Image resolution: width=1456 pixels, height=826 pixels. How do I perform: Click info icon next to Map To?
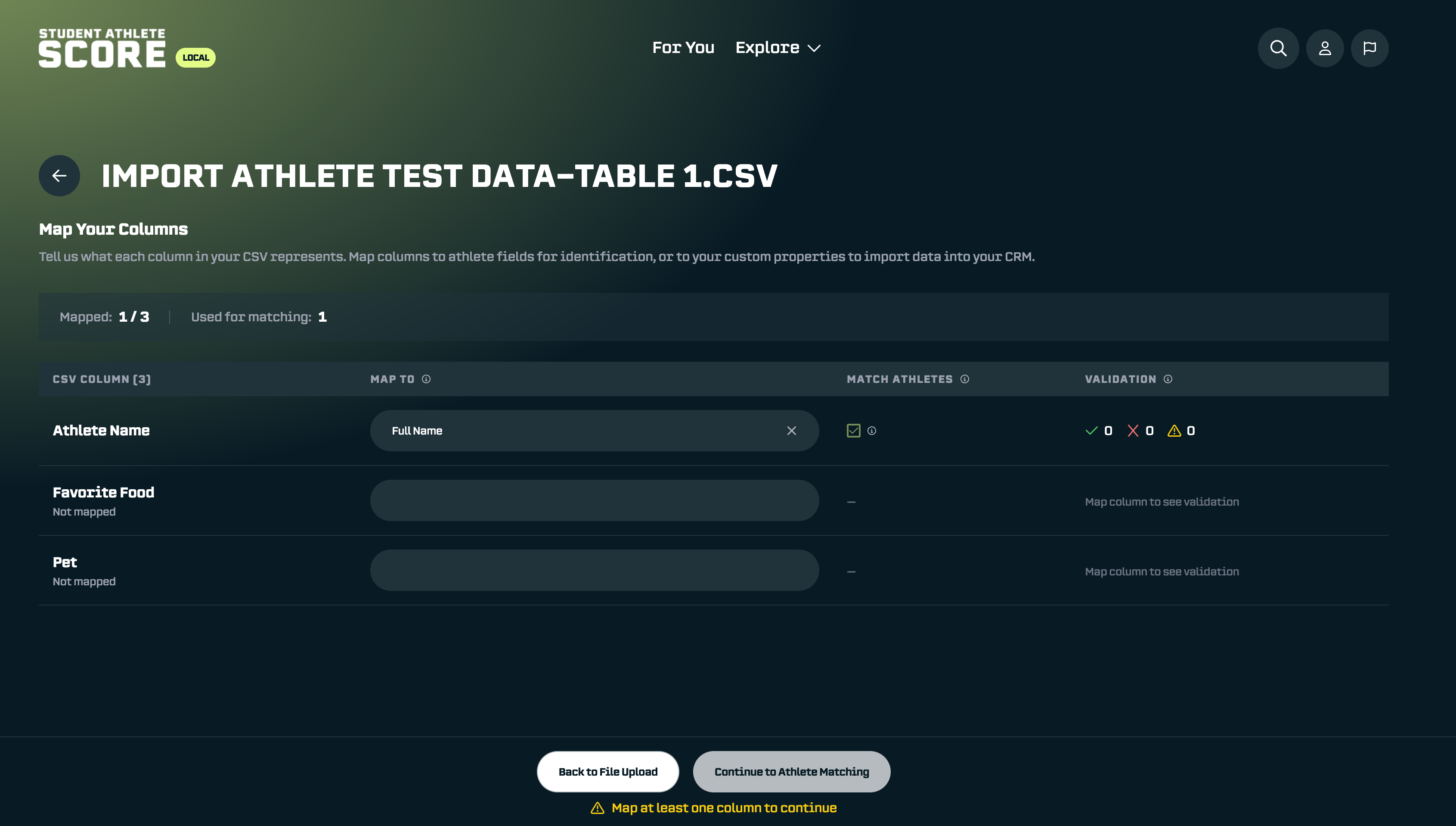click(426, 379)
